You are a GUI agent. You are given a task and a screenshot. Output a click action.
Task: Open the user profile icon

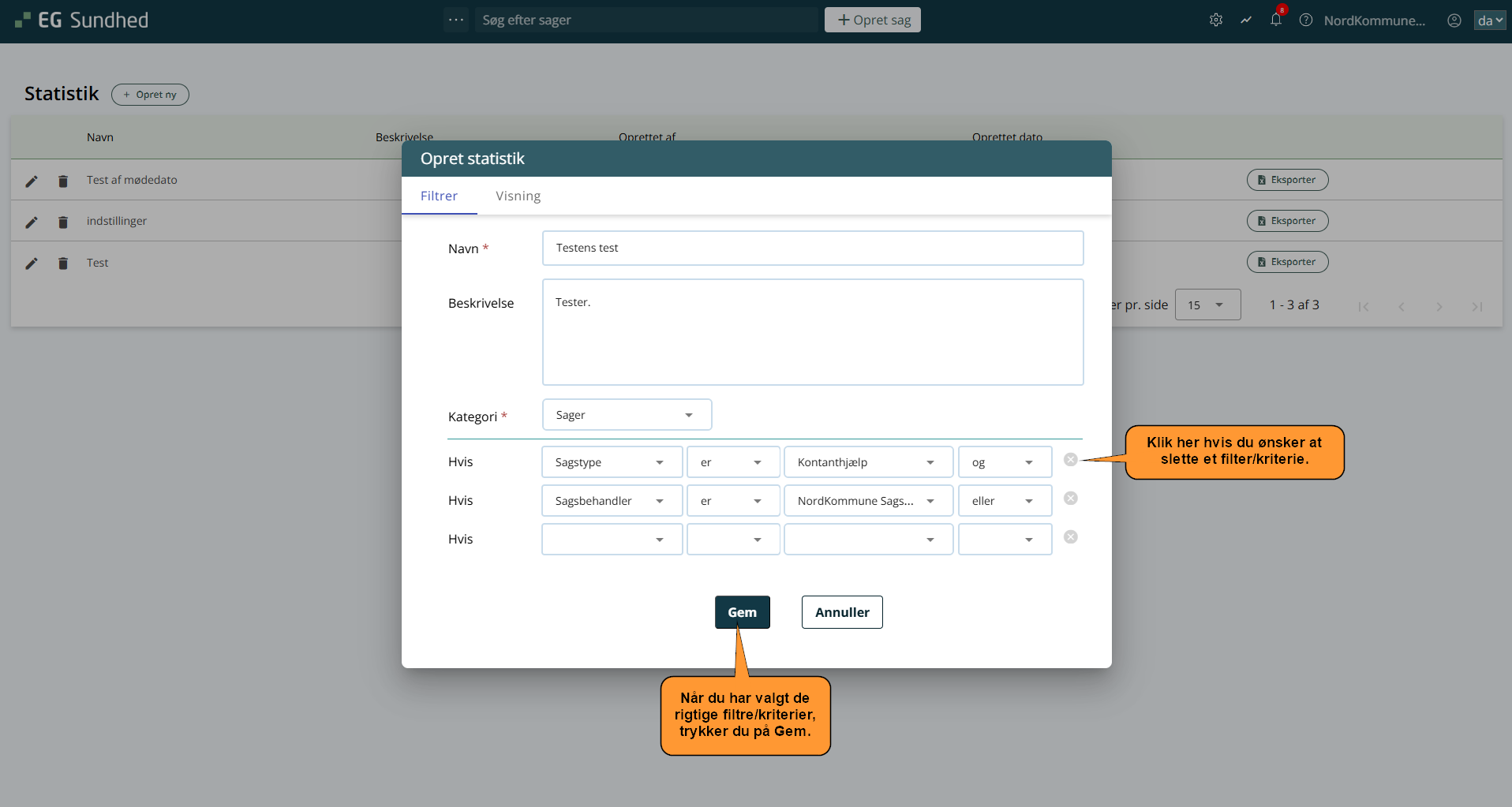[1454, 21]
